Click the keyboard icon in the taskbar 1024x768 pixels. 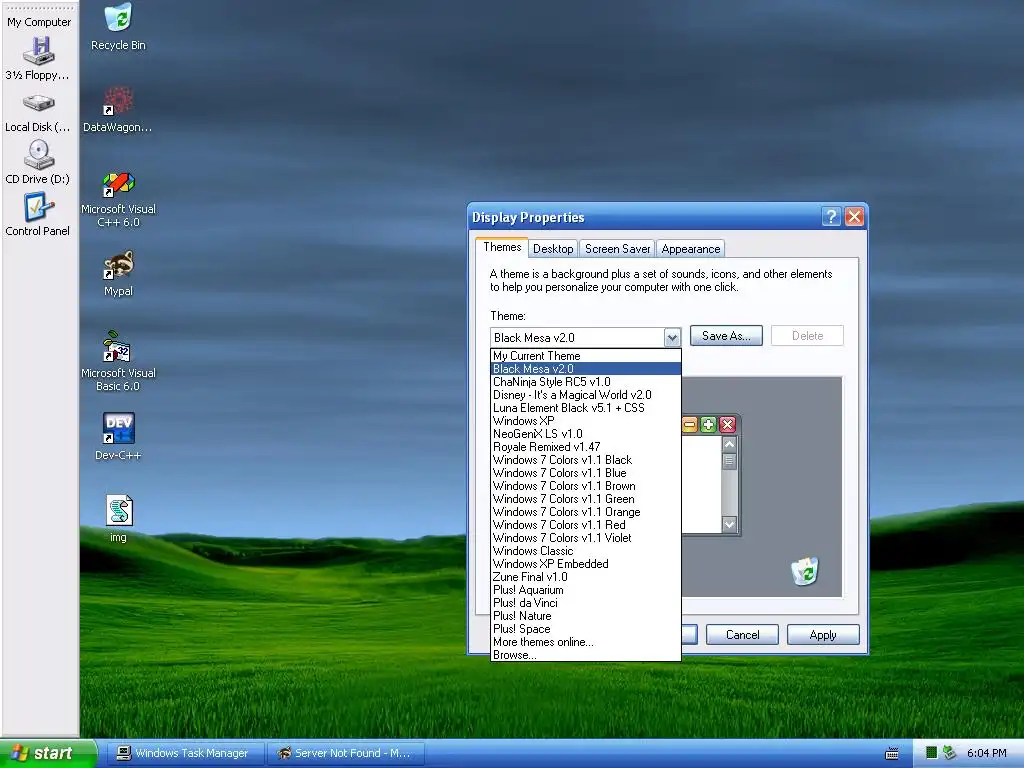point(891,754)
